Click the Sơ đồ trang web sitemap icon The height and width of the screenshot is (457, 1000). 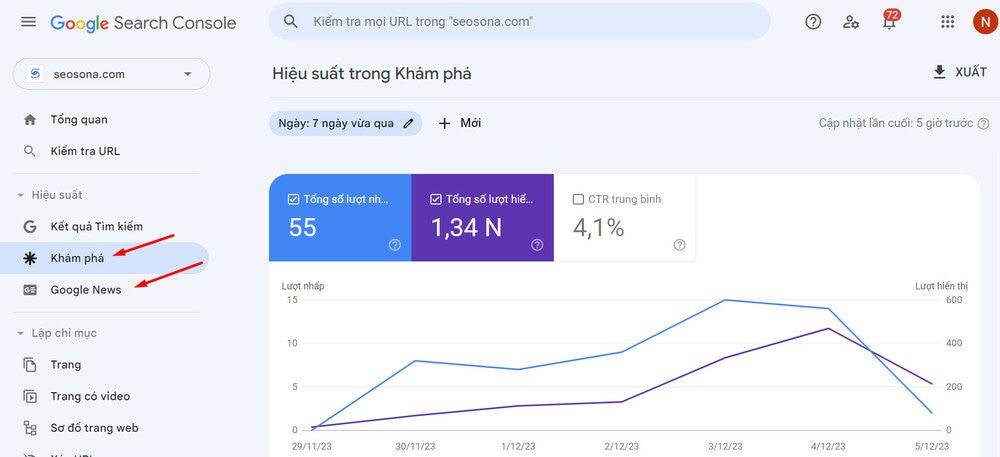[x=29, y=428]
